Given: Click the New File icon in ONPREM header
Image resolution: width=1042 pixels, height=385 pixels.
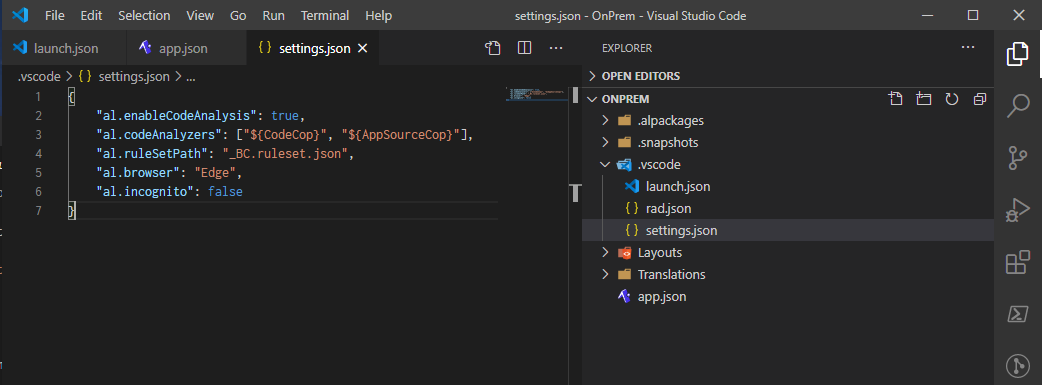Looking at the screenshot, I should [896, 99].
